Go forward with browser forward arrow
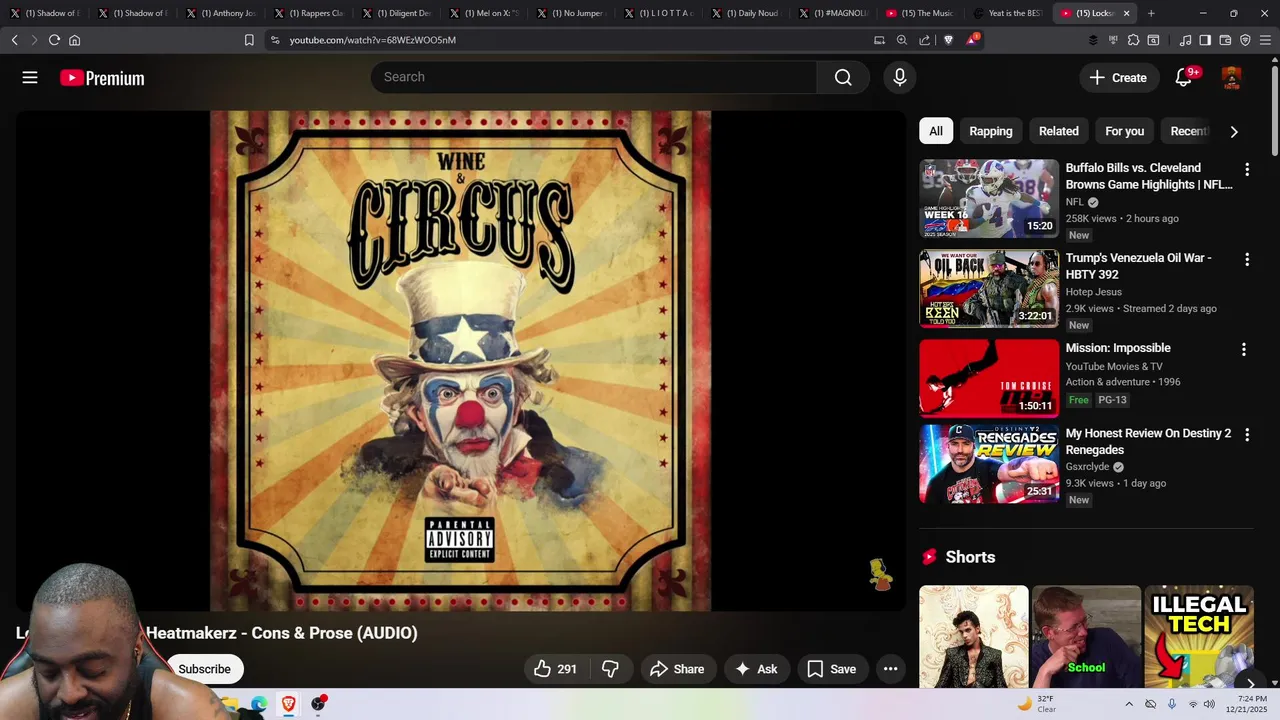 pyautogui.click(x=33, y=40)
